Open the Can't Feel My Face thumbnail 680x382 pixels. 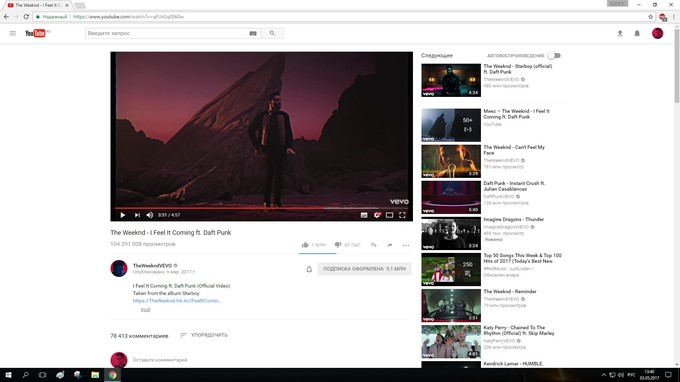coord(451,161)
